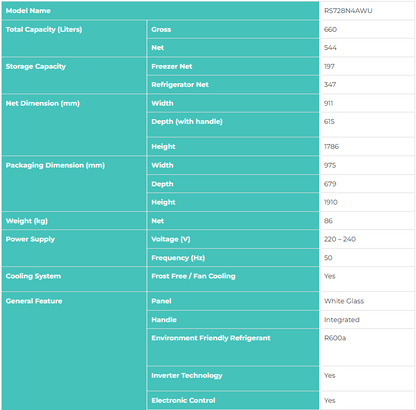Select the Refrigerator Net value 347

(x=330, y=85)
